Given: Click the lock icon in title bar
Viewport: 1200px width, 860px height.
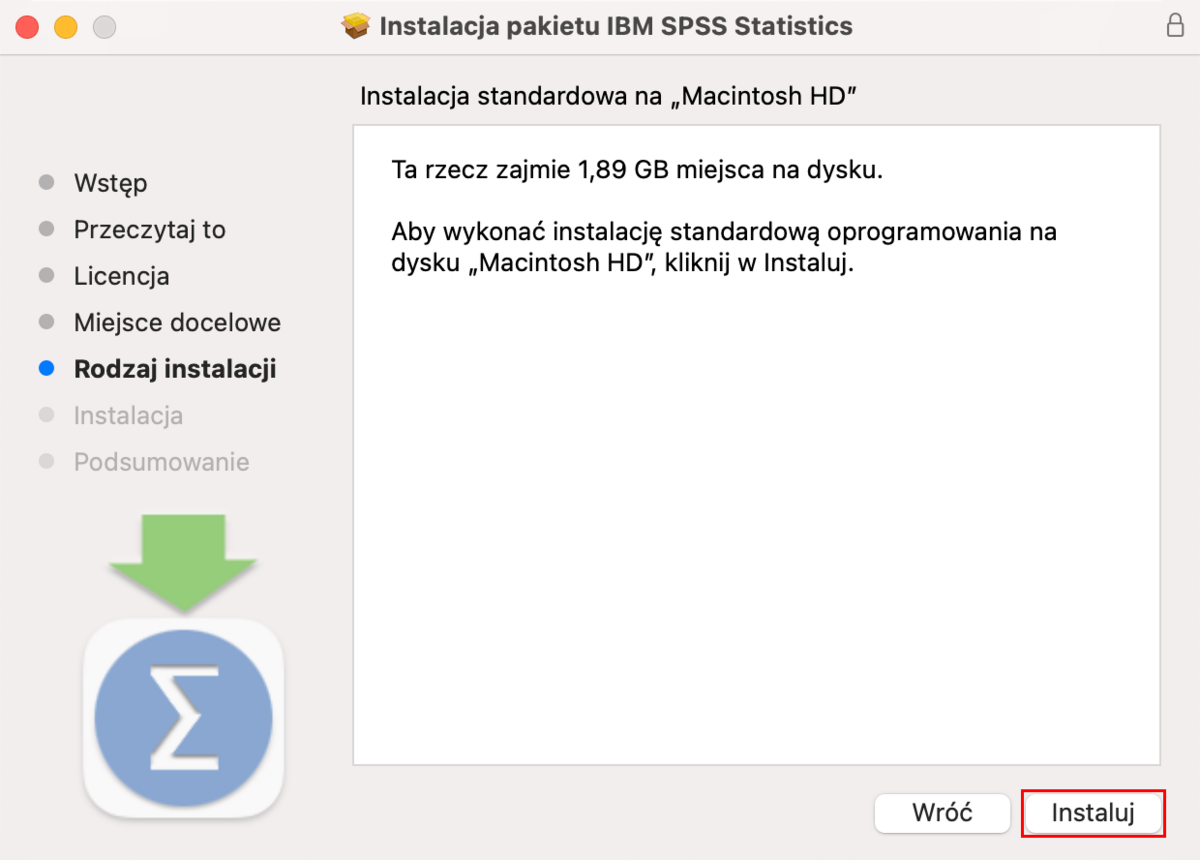Looking at the screenshot, I should pyautogui.click(x=1175, y=26).
